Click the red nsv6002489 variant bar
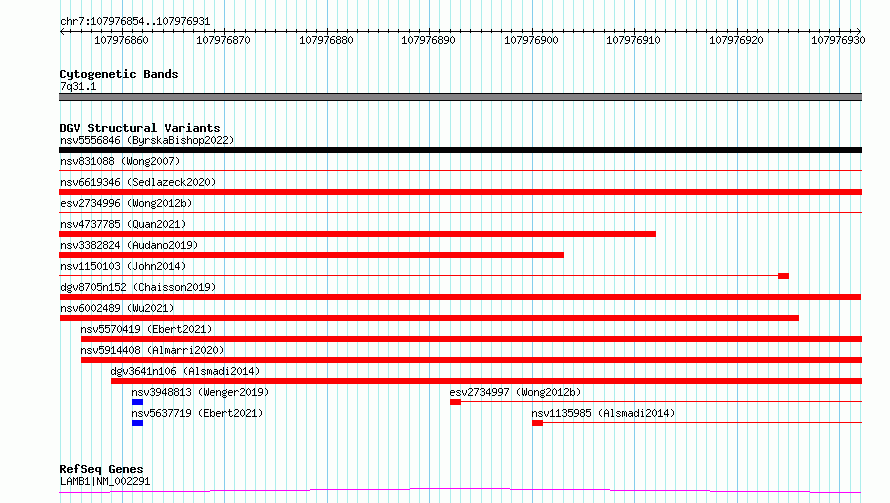Screen dimensions: 890x503 point(429,318)
